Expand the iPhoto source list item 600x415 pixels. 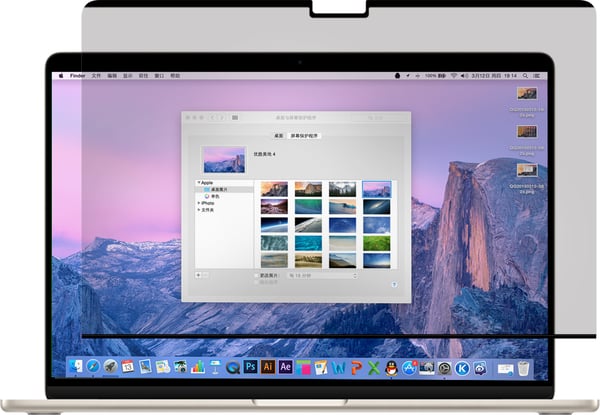click(199, 203)
